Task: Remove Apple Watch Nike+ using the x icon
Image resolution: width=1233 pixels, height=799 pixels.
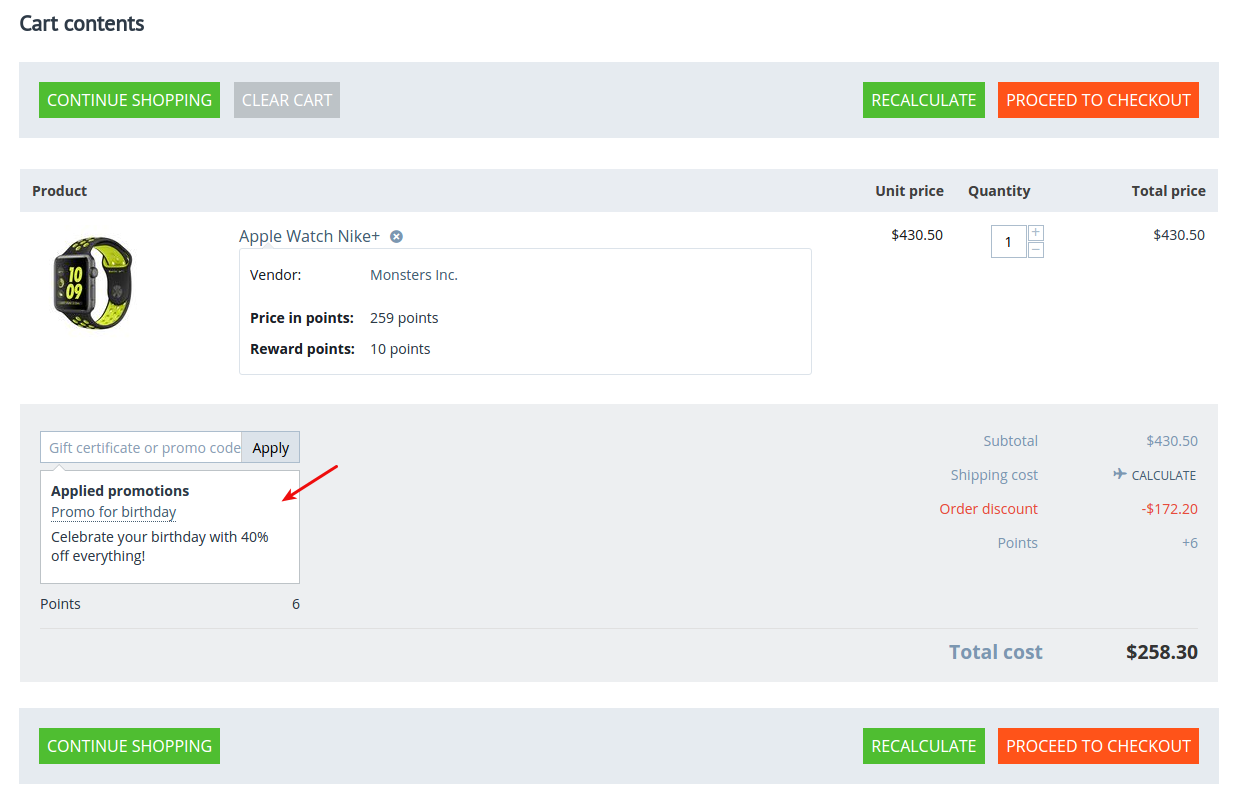Action: (396, 237)
